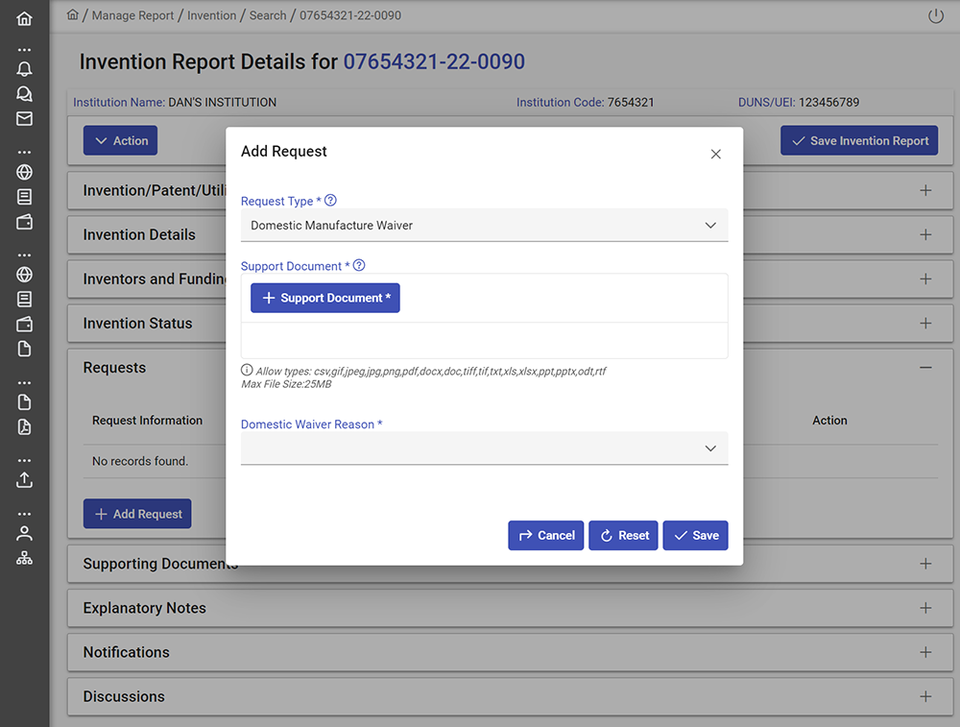Open the Domestic Waiver Reason dropdown

pos(710,448)
